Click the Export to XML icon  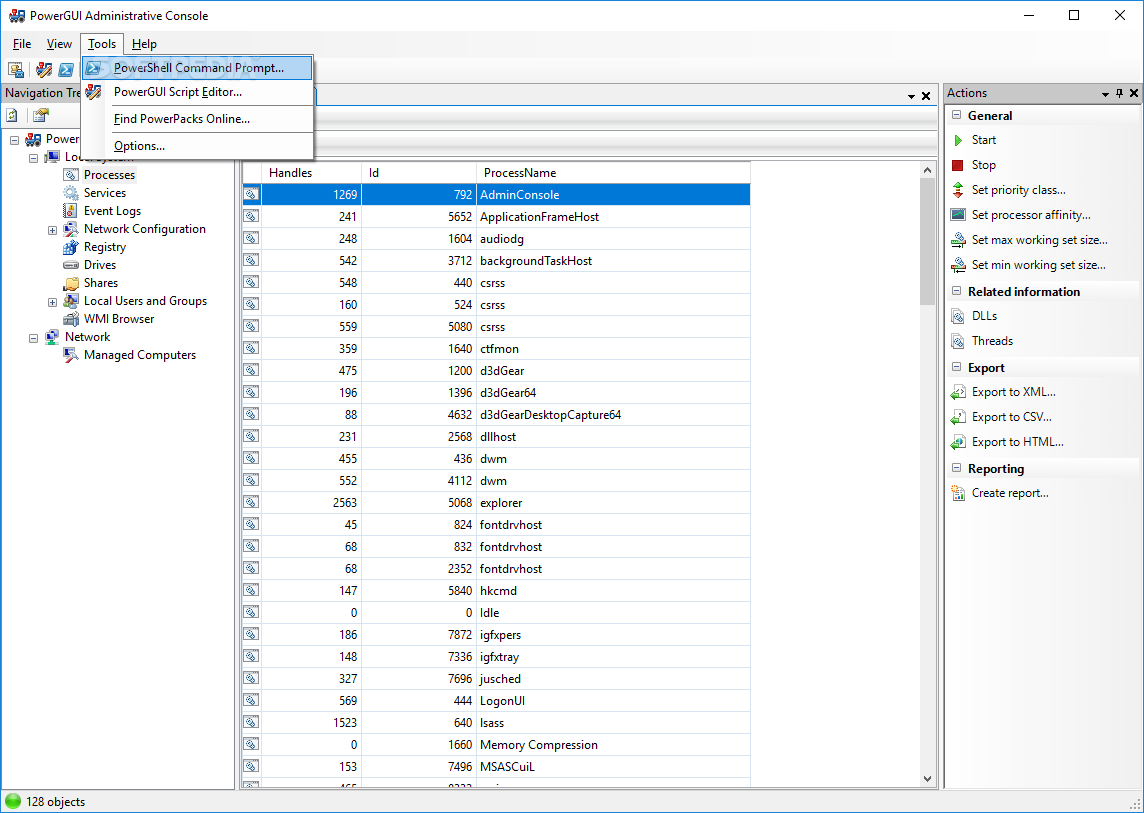click(958, 393)
